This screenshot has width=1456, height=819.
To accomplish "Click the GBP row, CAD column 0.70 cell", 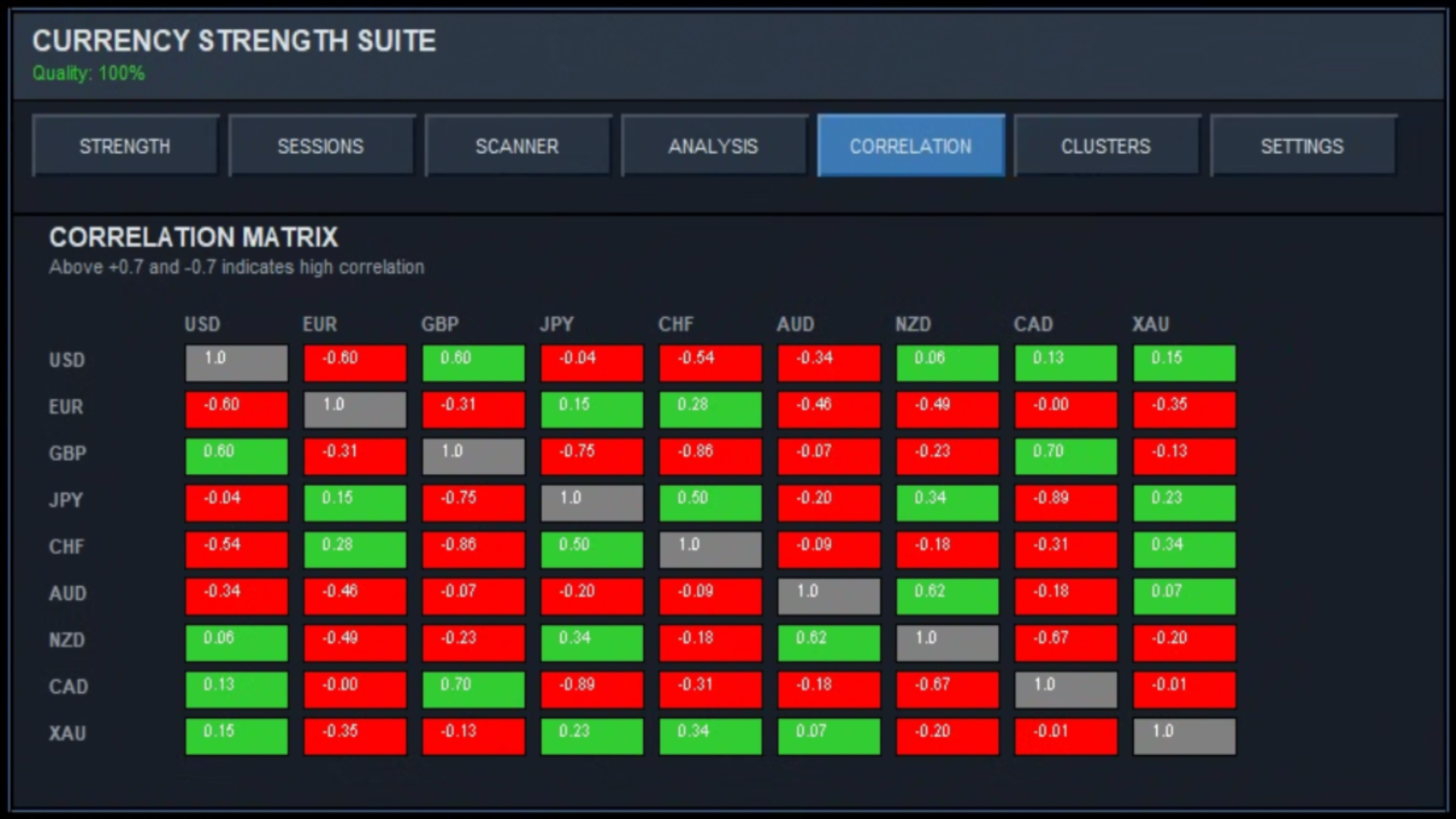I will 1065,456.
